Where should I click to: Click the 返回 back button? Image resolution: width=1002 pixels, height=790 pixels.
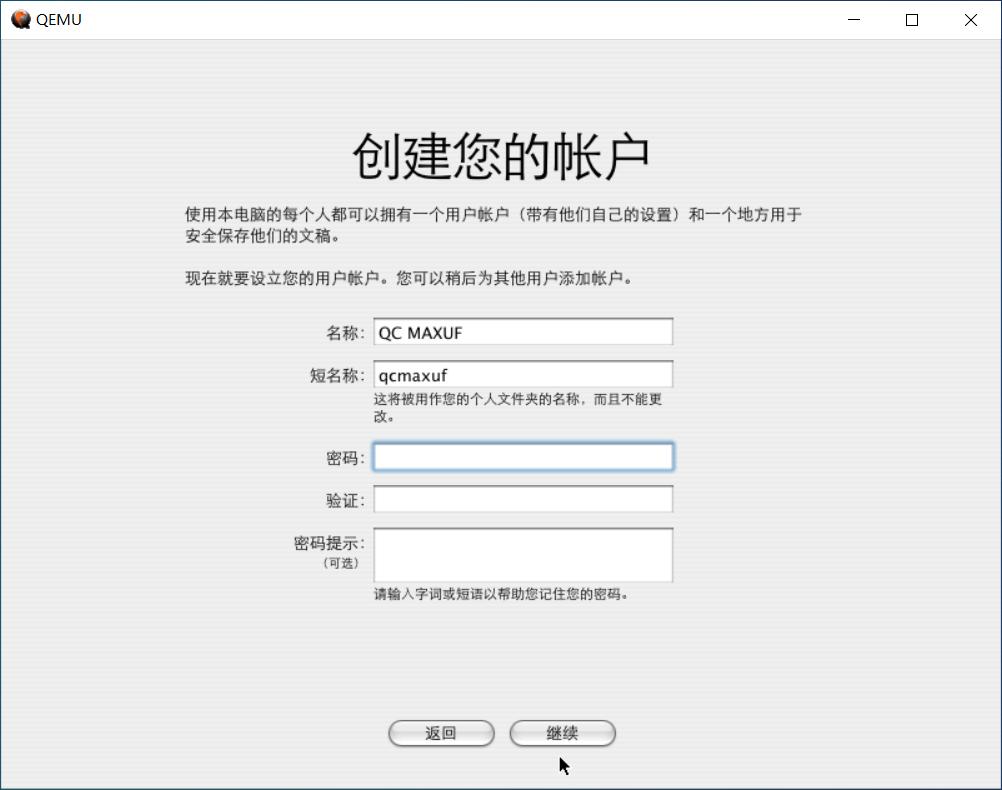click(x=441, y=732)
